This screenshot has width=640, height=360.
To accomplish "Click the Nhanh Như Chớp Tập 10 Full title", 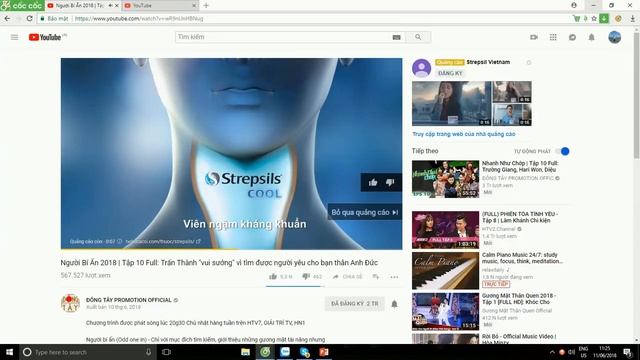I will coord(520,166).
